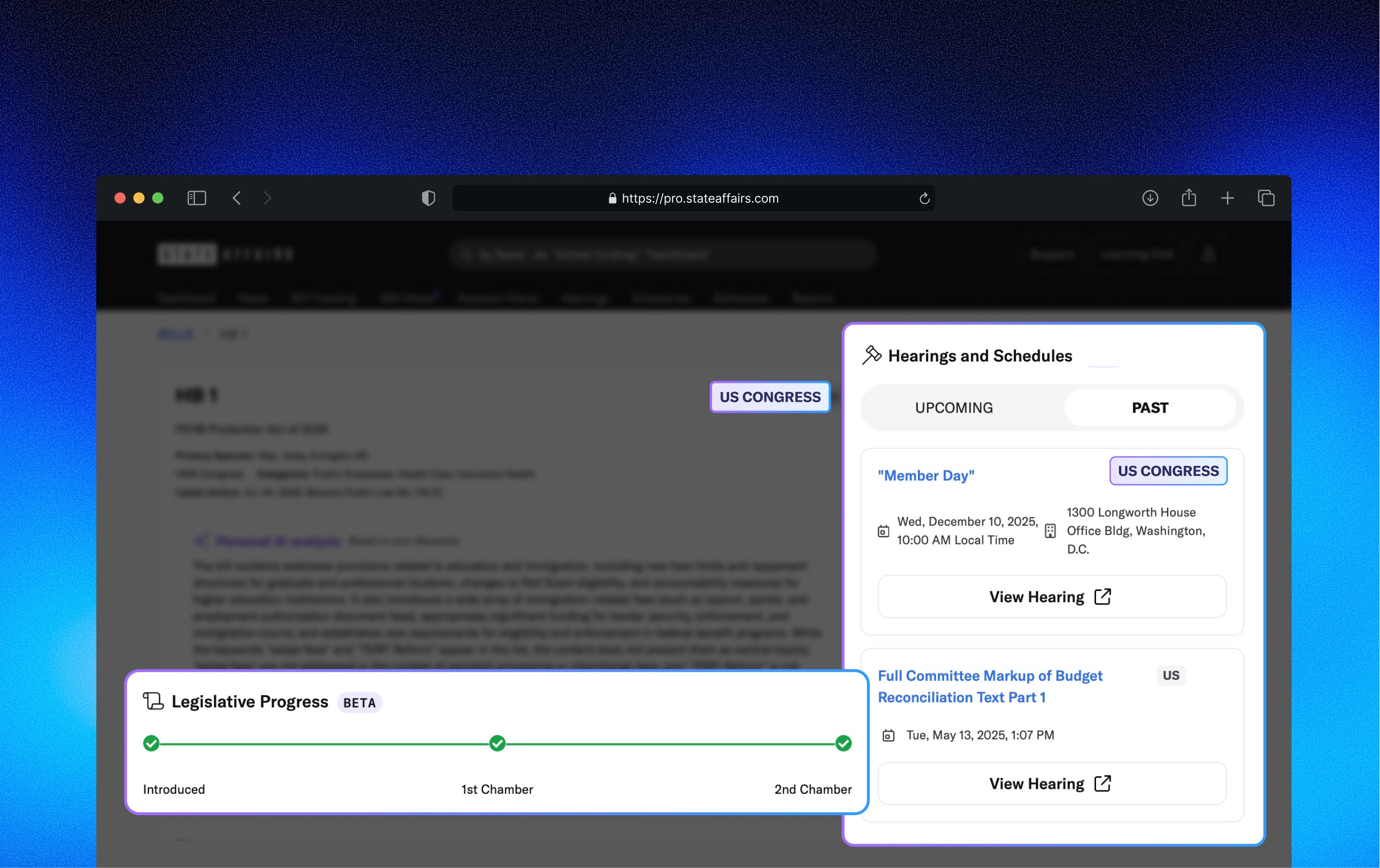Click the pro.stateaffairs.com address bar
The image size is (1380, 868).
tap(694, 198)
